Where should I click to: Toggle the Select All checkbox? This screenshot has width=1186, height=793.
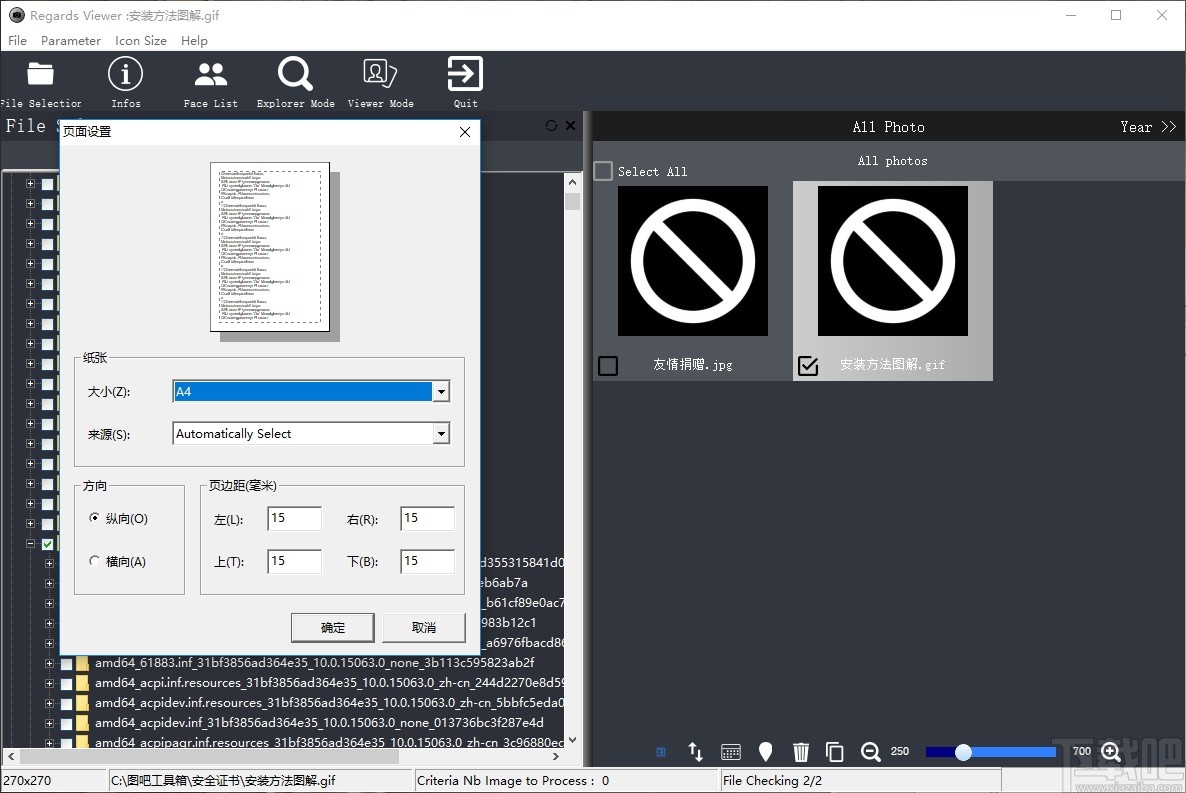[603, 171]
